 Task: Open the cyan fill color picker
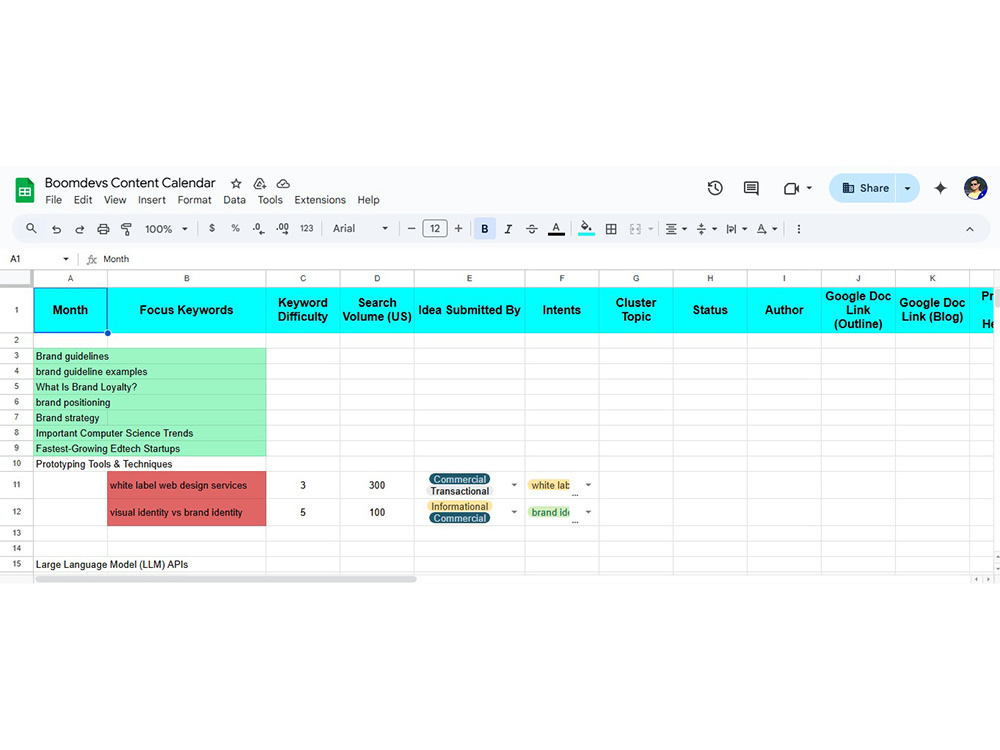[x=586, y=229]
